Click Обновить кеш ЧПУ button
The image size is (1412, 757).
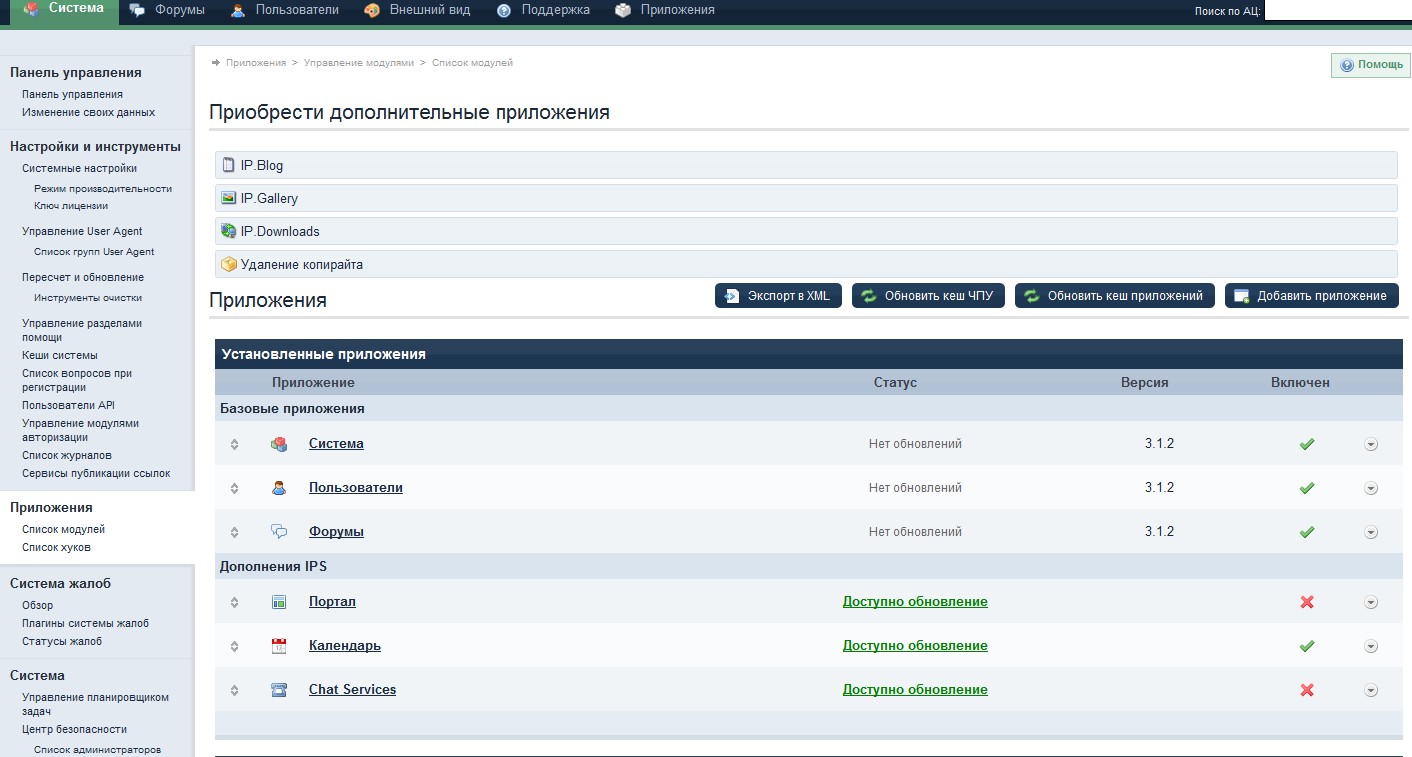pyautogui.click(x=928, y=296)
